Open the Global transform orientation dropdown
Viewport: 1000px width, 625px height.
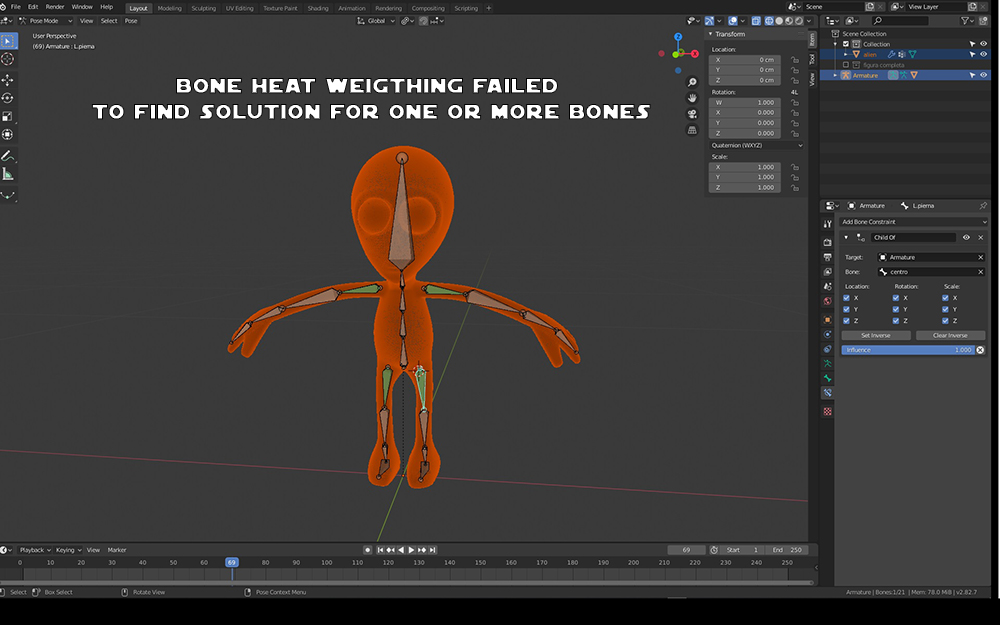tap(376, 21)
